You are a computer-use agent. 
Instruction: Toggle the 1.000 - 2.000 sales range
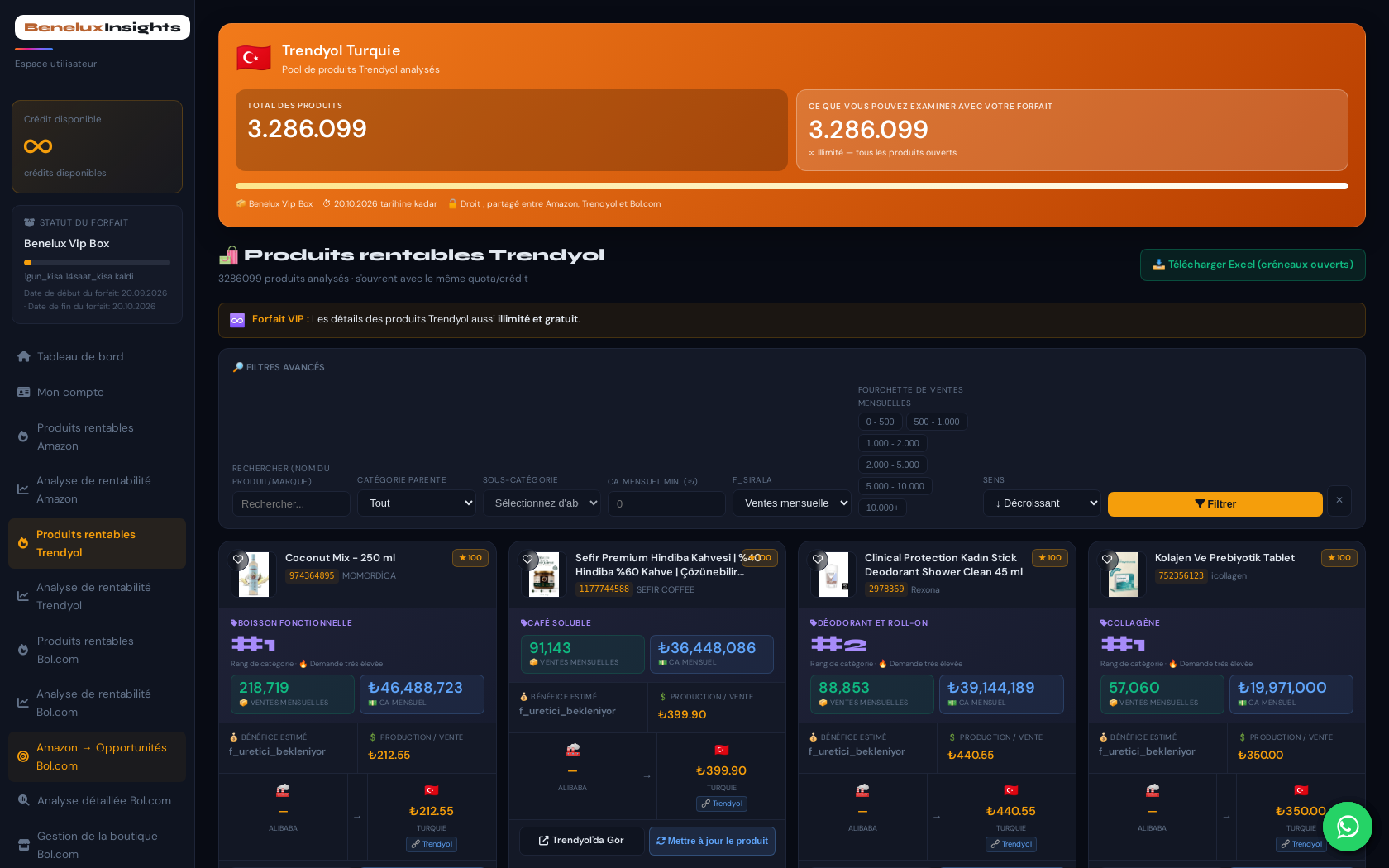[892, 443]
